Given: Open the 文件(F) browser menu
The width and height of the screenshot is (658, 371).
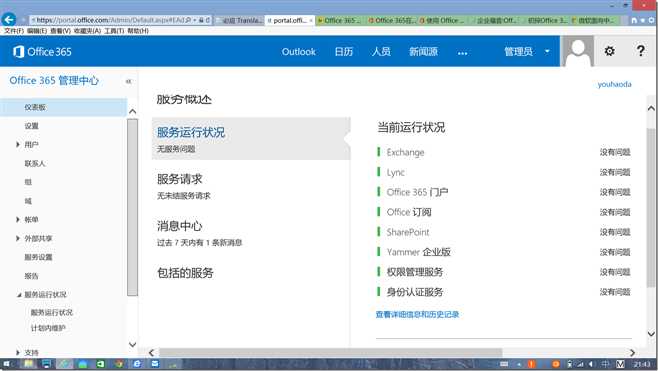Looking at the screenshot, I should 13,31.
